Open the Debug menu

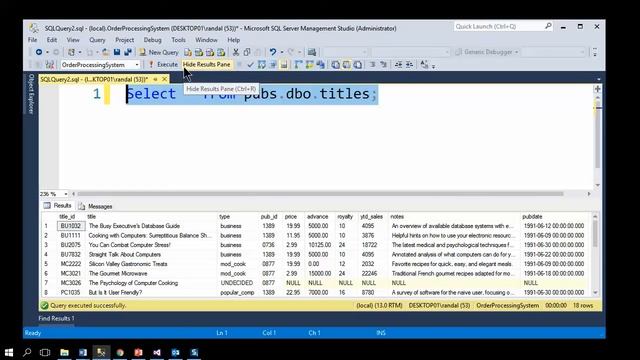click(x=153, y=40)
